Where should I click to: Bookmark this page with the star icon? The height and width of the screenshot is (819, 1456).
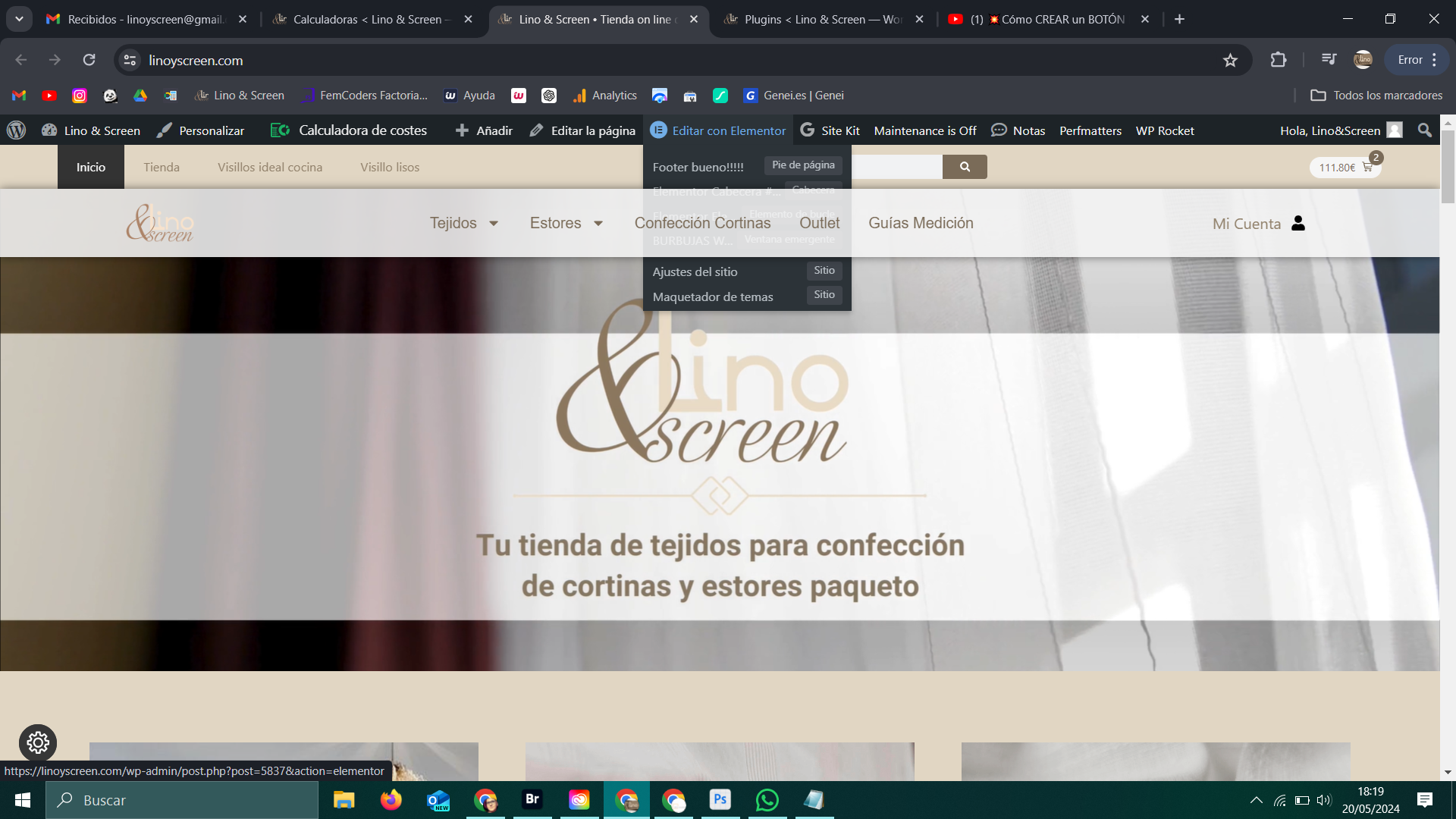[1230, 60]
